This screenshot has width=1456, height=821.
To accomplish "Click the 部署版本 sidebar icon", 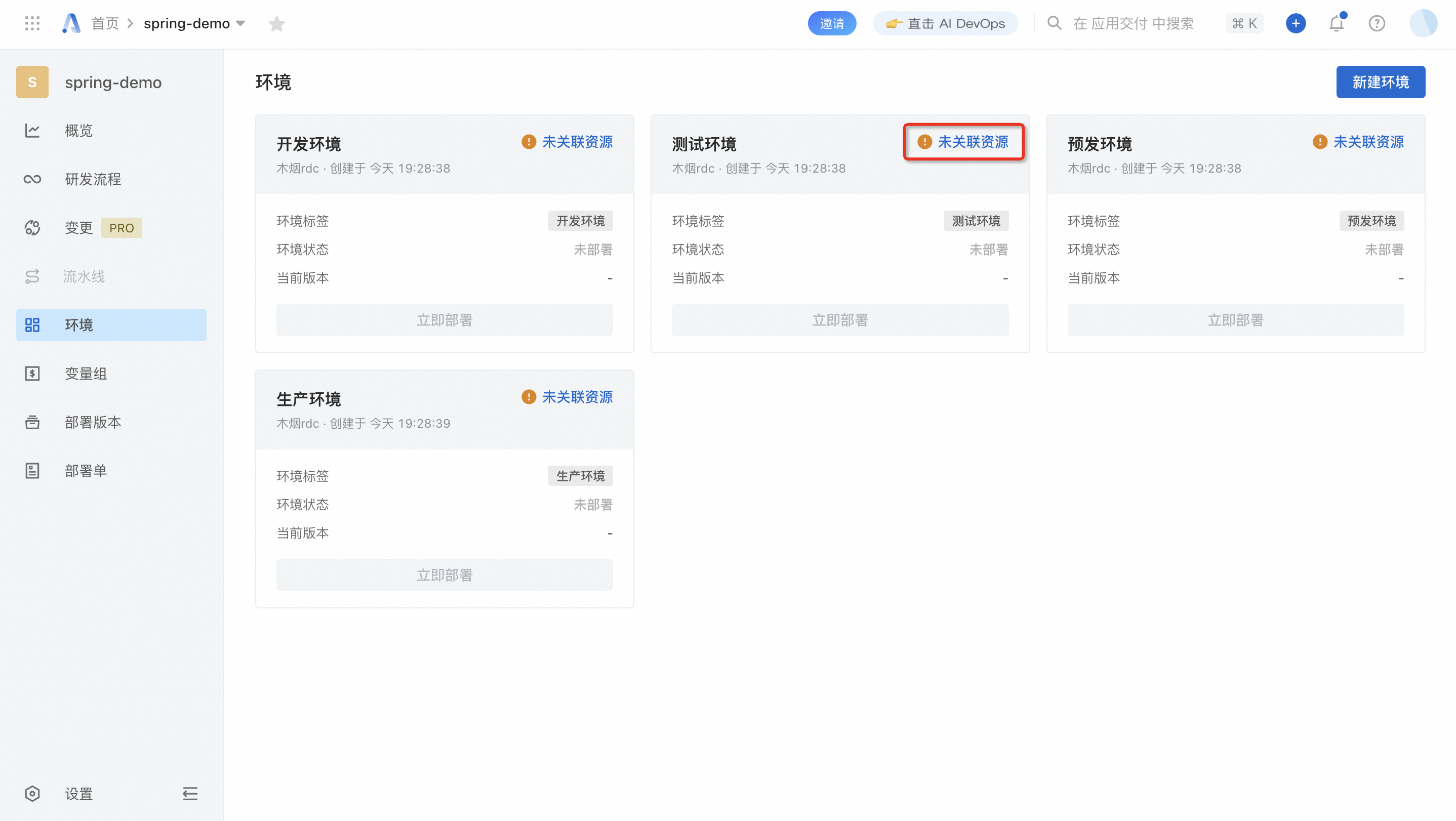I will [32, 422].
